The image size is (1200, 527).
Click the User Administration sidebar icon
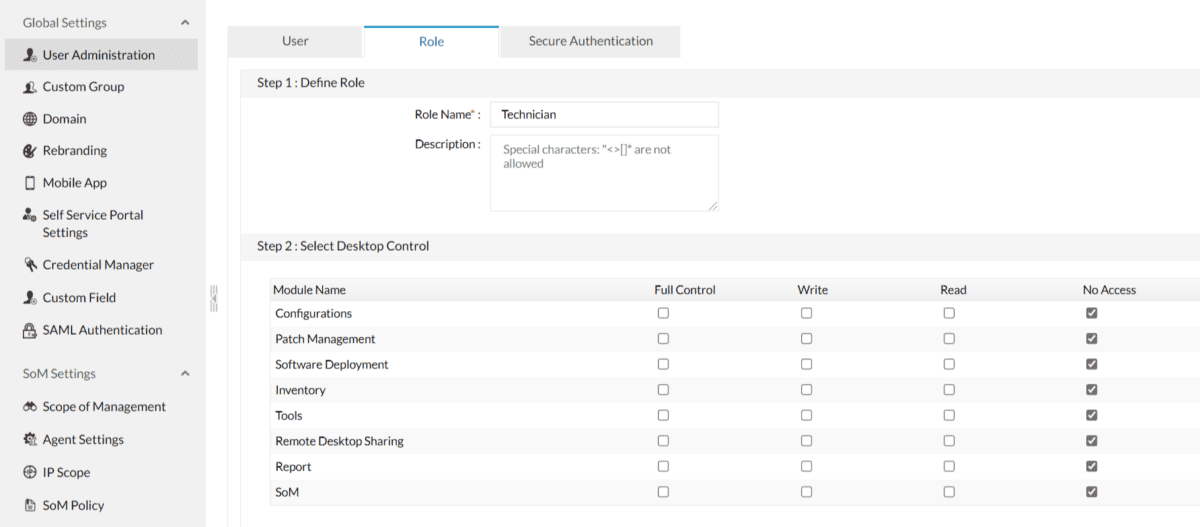click(30, 55)
